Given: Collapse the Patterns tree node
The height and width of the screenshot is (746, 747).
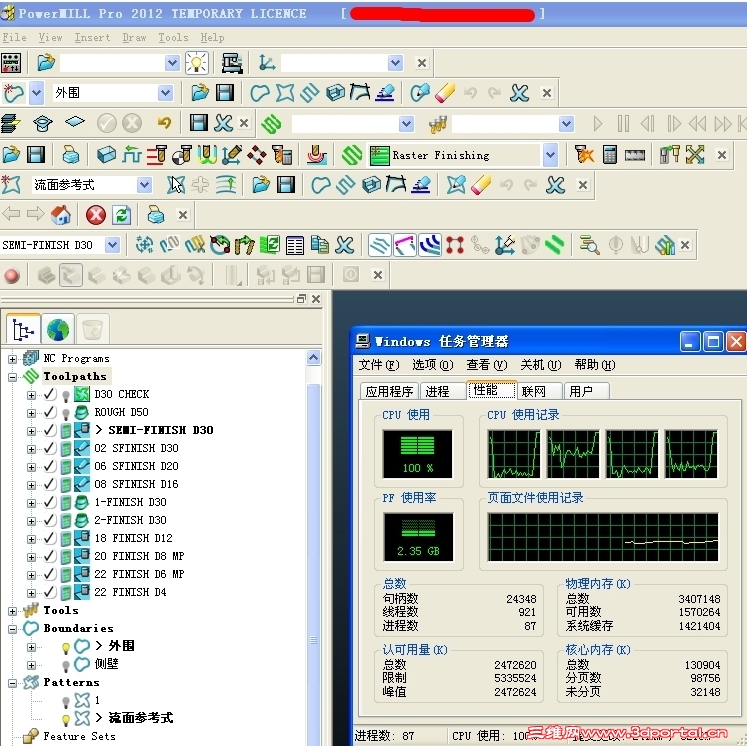Looking at the screenshot, I should [x=12, y=683].
